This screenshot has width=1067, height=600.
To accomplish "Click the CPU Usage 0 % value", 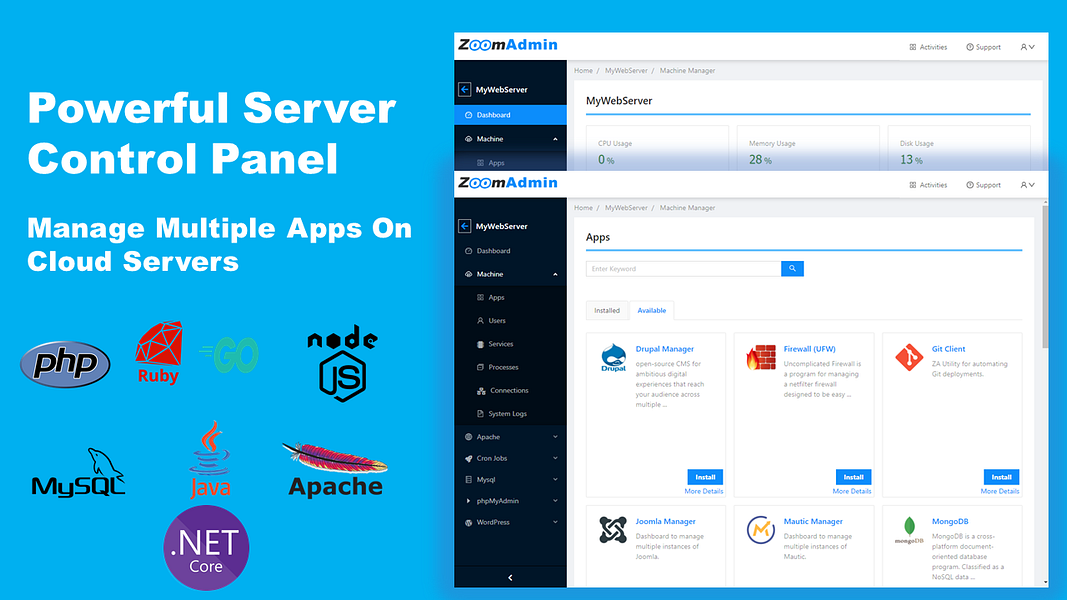I will click(606, 160).
